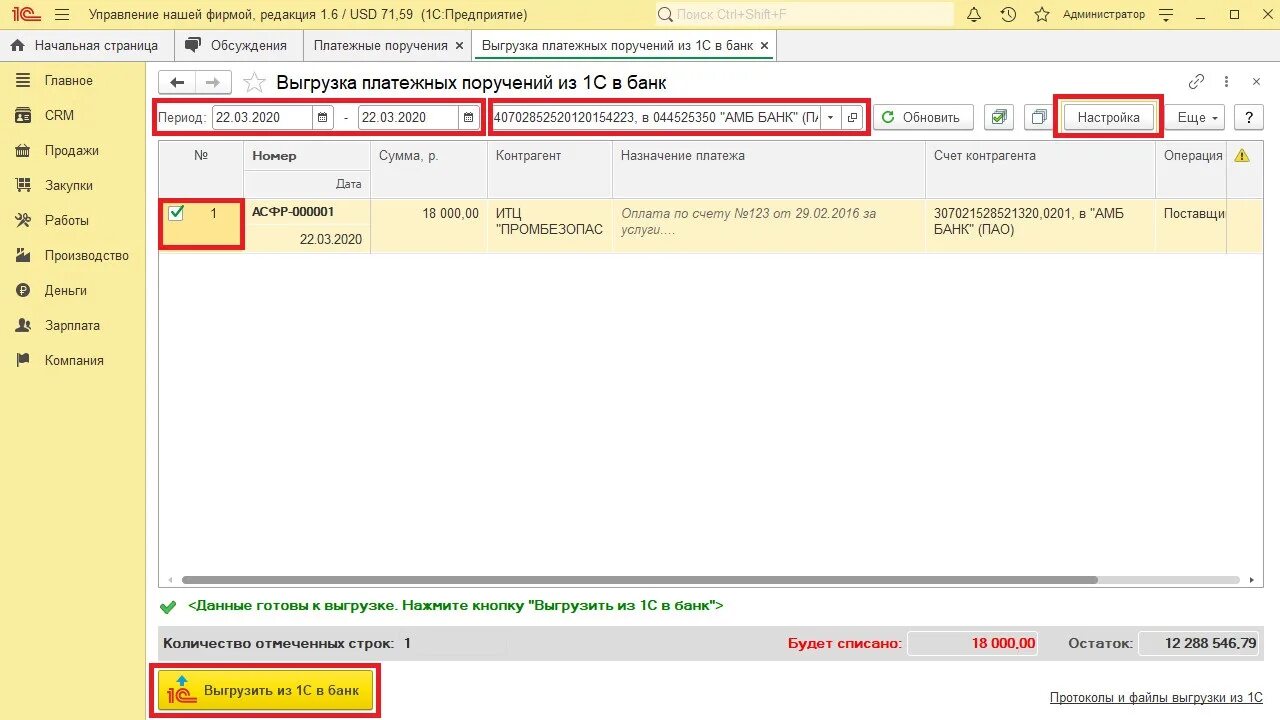1280x720 pixels.
Task: Click the warning triangle column header
Action: pyautogui.click(x=1242, y=156)
